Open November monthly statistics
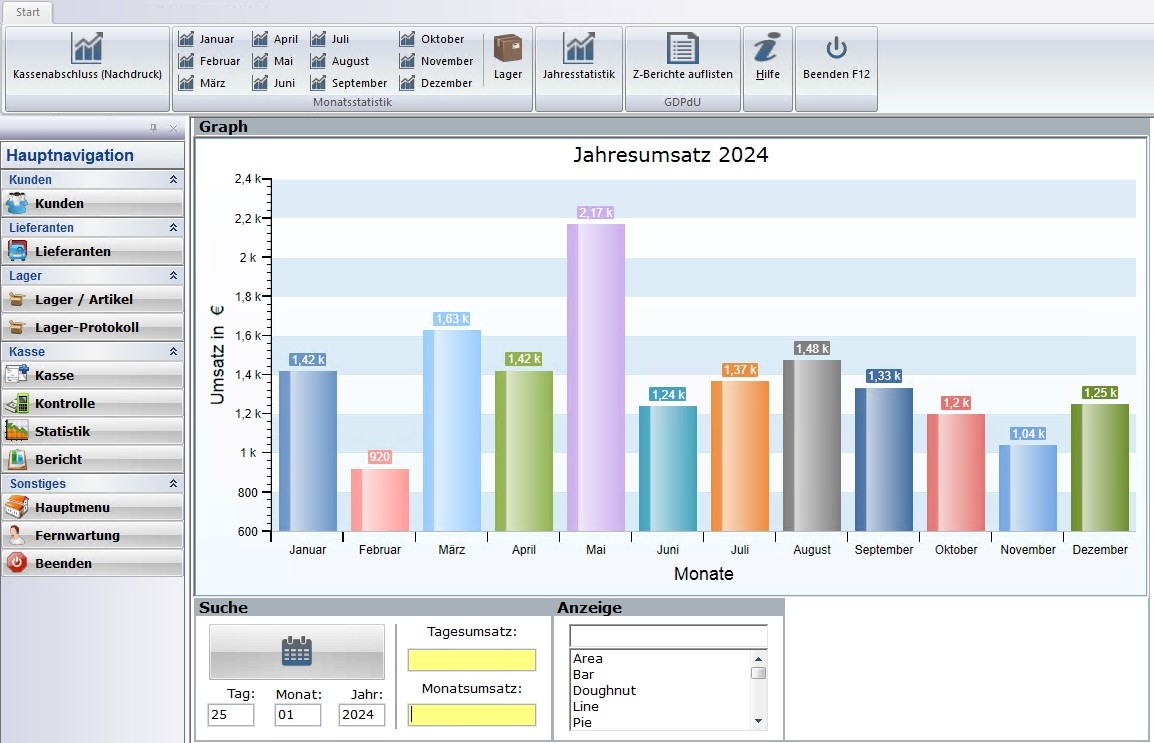The image size is (1154, 743). (x=436, y=61)
